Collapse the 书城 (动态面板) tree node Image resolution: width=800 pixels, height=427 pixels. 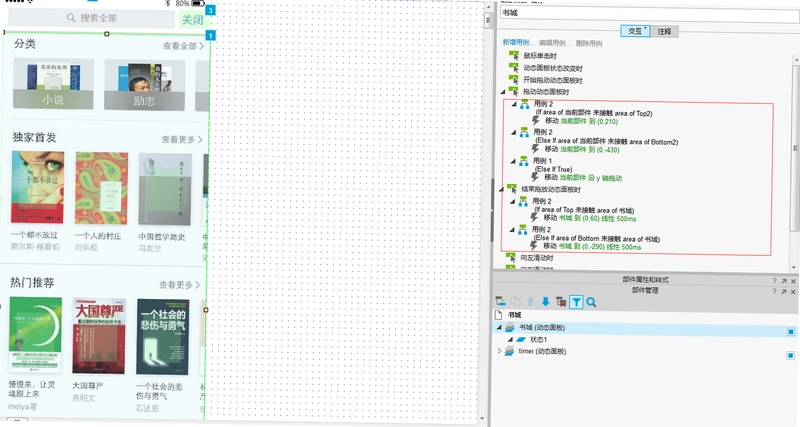click(499, 328)
